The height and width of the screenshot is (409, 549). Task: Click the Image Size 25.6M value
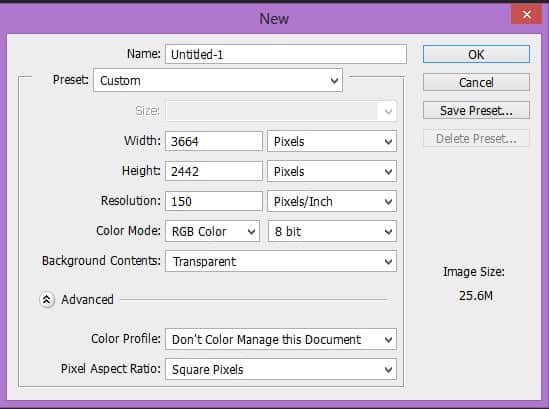click(x=475, y=296)
